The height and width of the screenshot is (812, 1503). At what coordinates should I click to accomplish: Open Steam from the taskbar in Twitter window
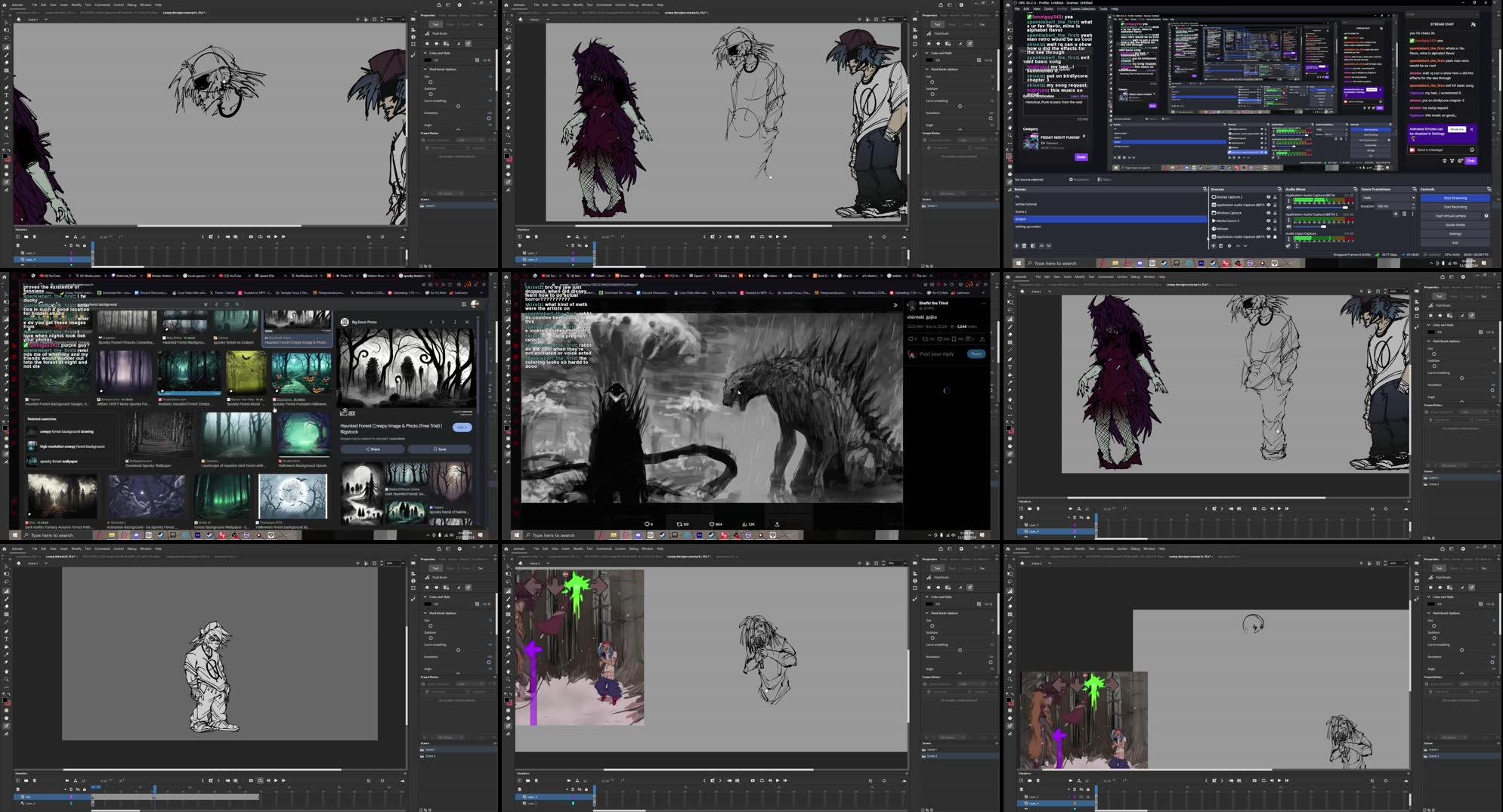[662, 535]
